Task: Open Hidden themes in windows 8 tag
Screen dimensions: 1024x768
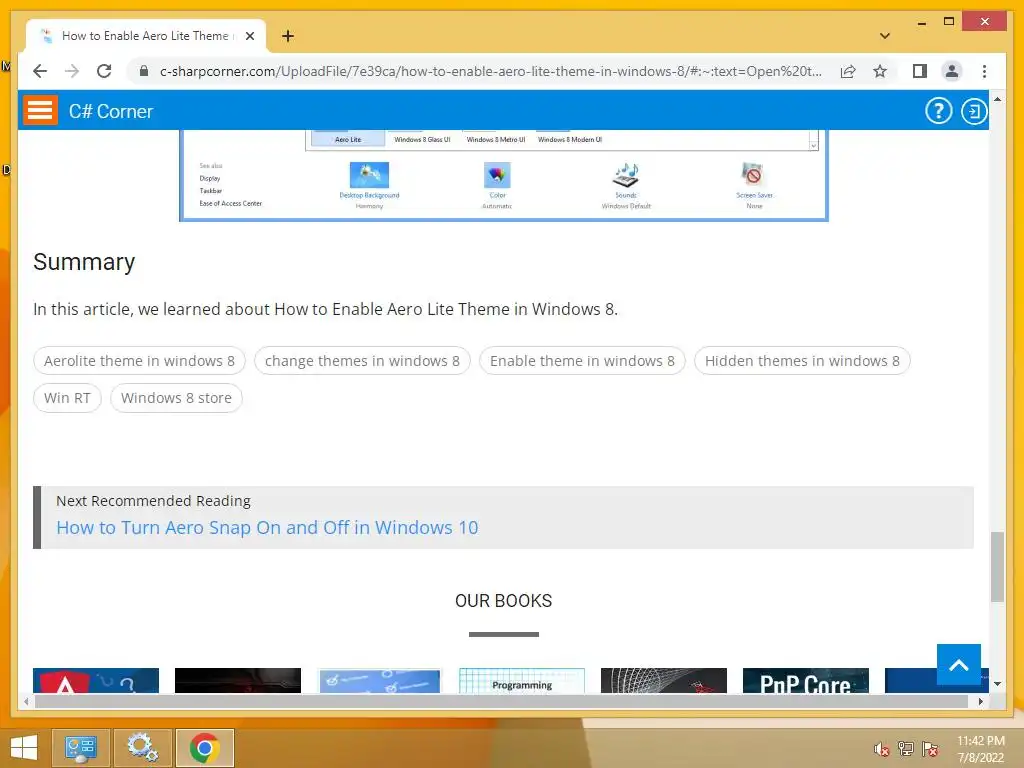Action: coord(802,360)
